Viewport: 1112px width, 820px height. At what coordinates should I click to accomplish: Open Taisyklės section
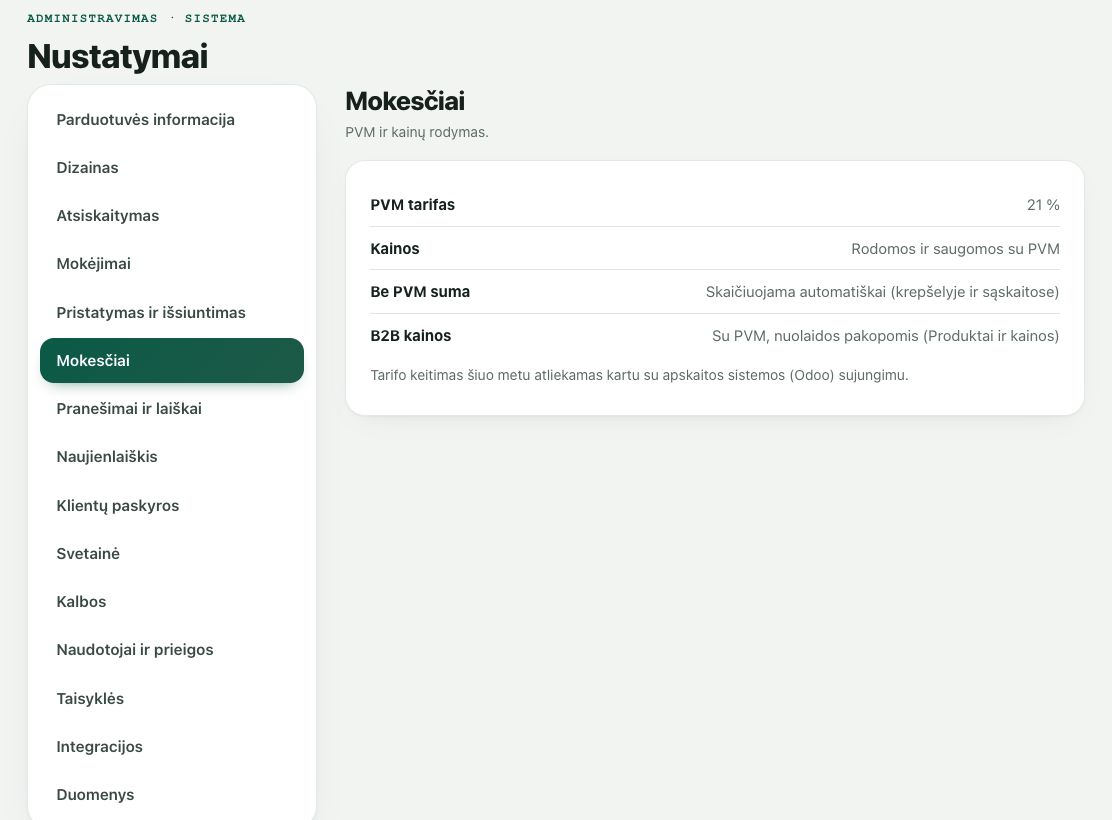click(x=172, y=699)
